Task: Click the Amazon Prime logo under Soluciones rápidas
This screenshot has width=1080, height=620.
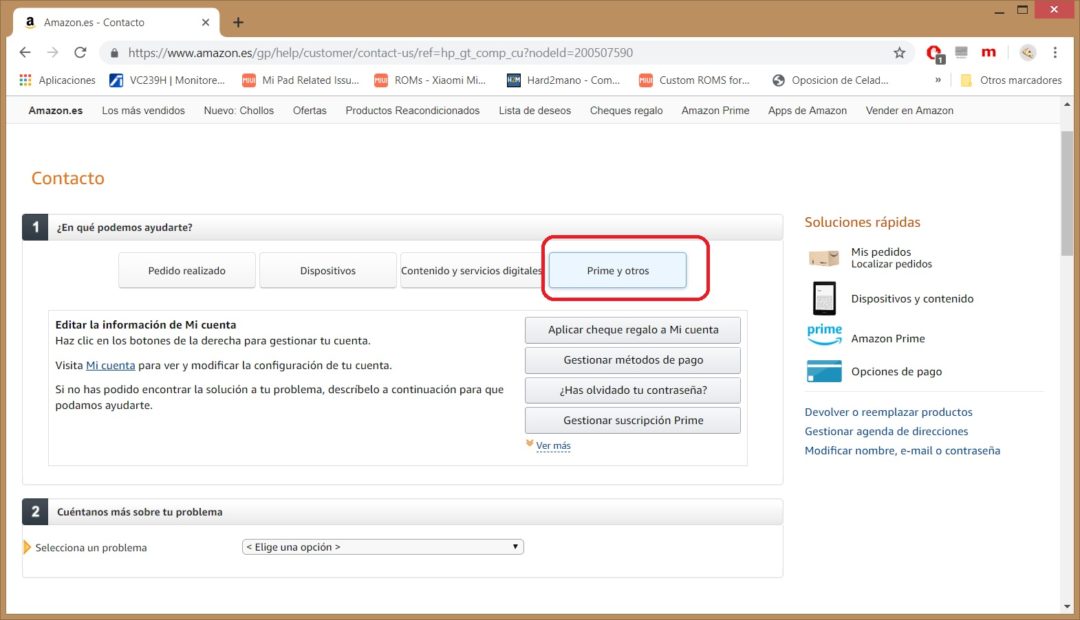Action: click(x=824, y=336)
